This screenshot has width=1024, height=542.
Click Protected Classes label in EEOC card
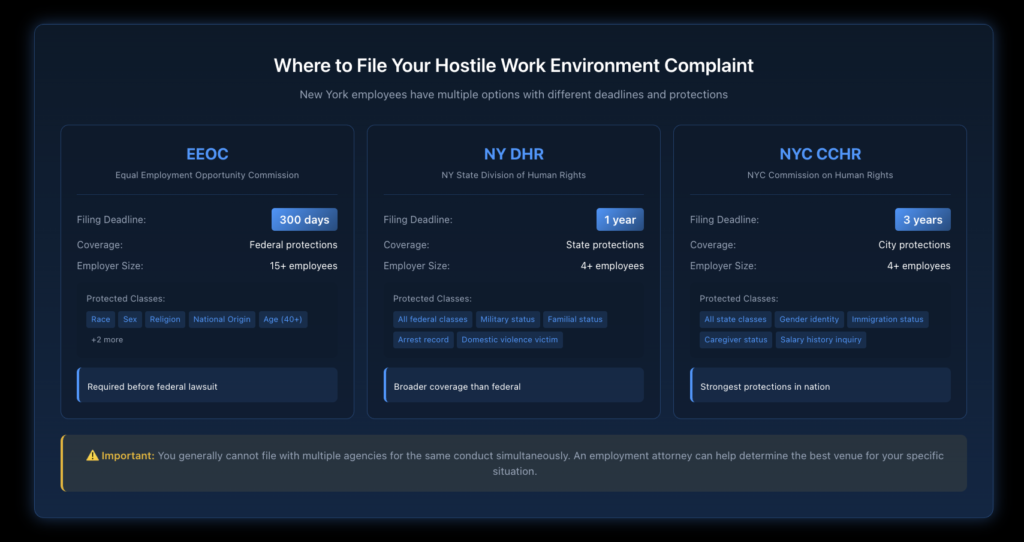125,298
